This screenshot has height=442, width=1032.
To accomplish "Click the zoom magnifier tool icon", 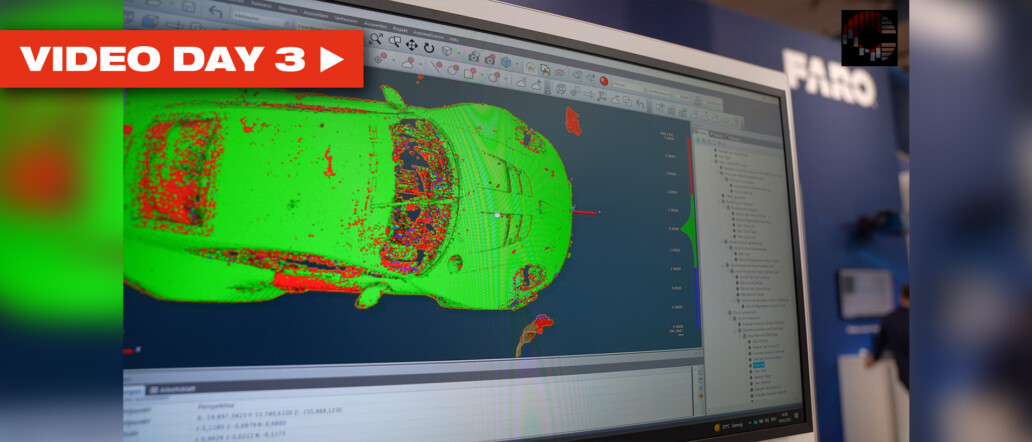I will (x=377, y=39).
